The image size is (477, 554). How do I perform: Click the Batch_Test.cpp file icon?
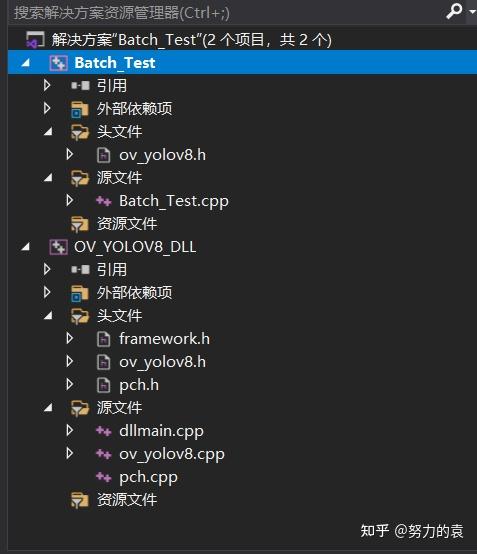point(104,201)
